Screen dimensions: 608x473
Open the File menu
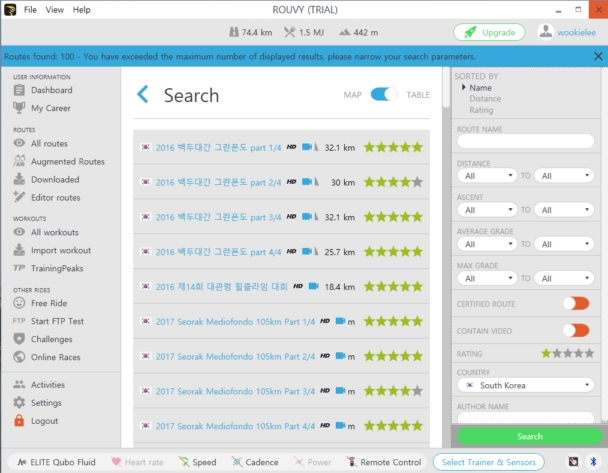[x=30, y=9]
